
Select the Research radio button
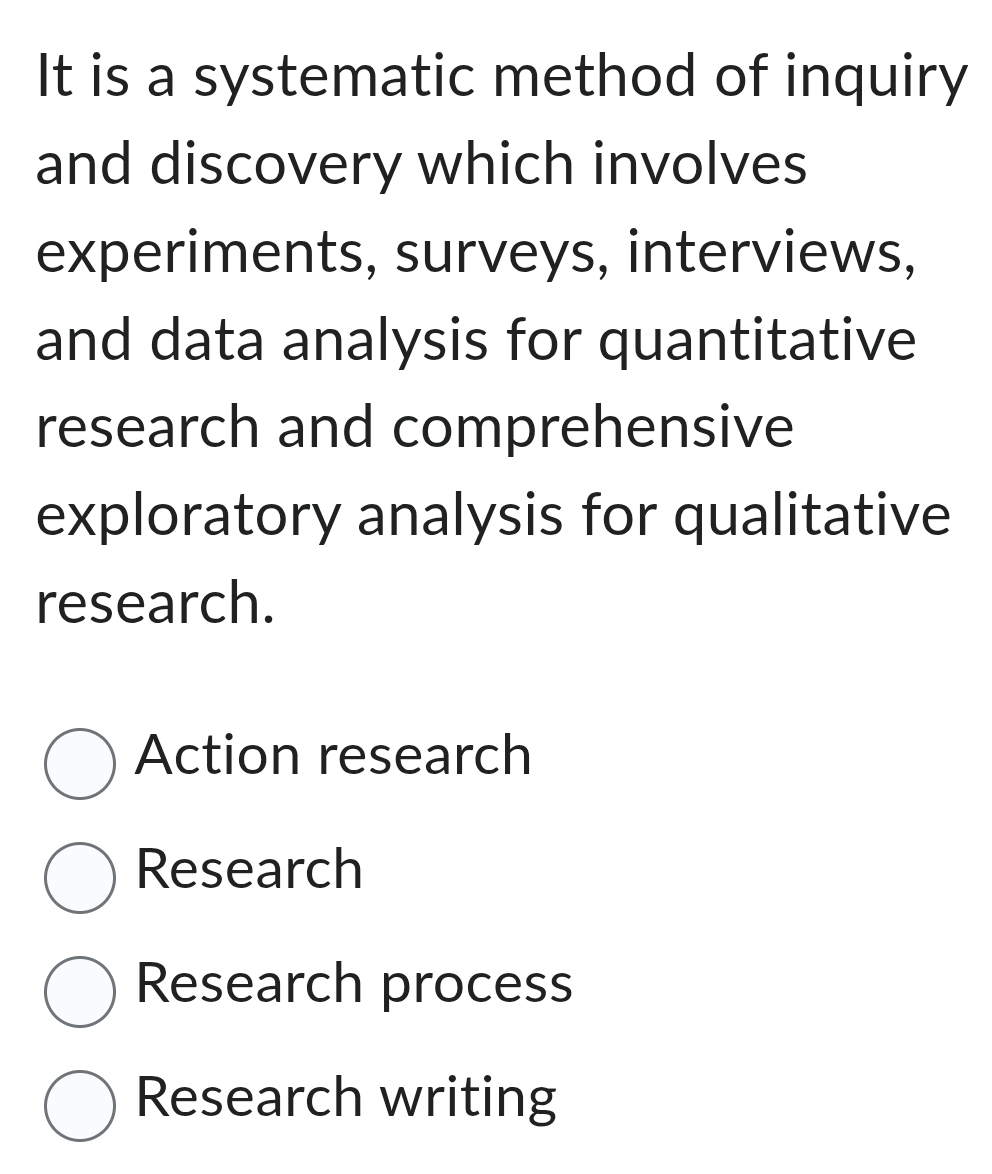tap(79, 879)
